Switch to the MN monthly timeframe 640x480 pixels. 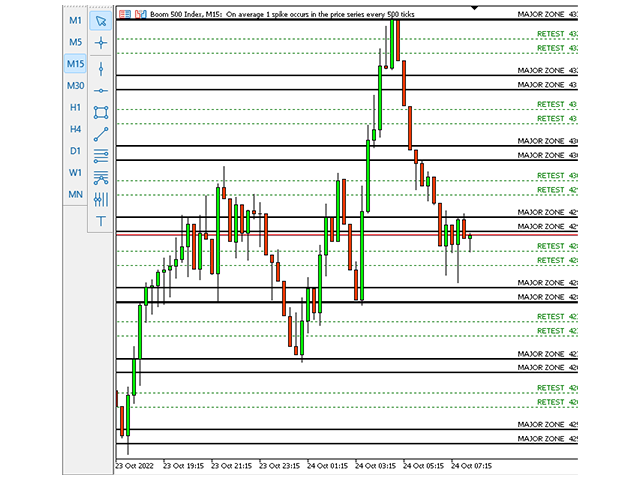click(75, 194)
